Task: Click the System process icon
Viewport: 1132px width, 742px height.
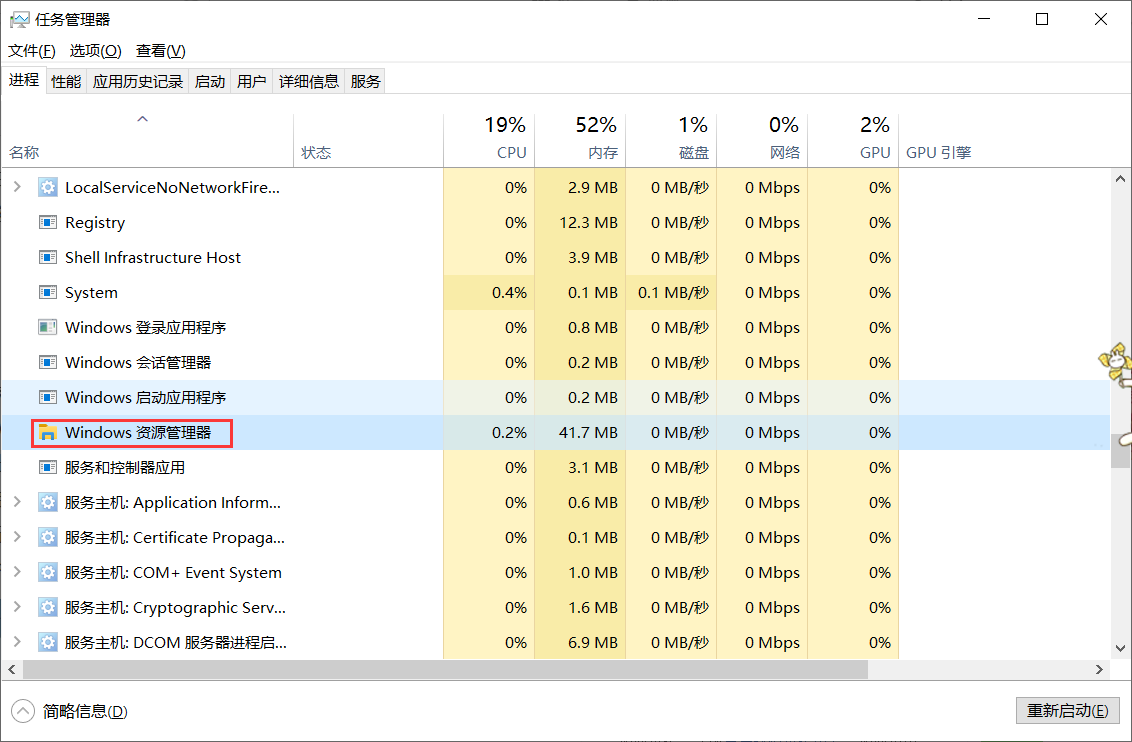Action: [x=48, y=292]
